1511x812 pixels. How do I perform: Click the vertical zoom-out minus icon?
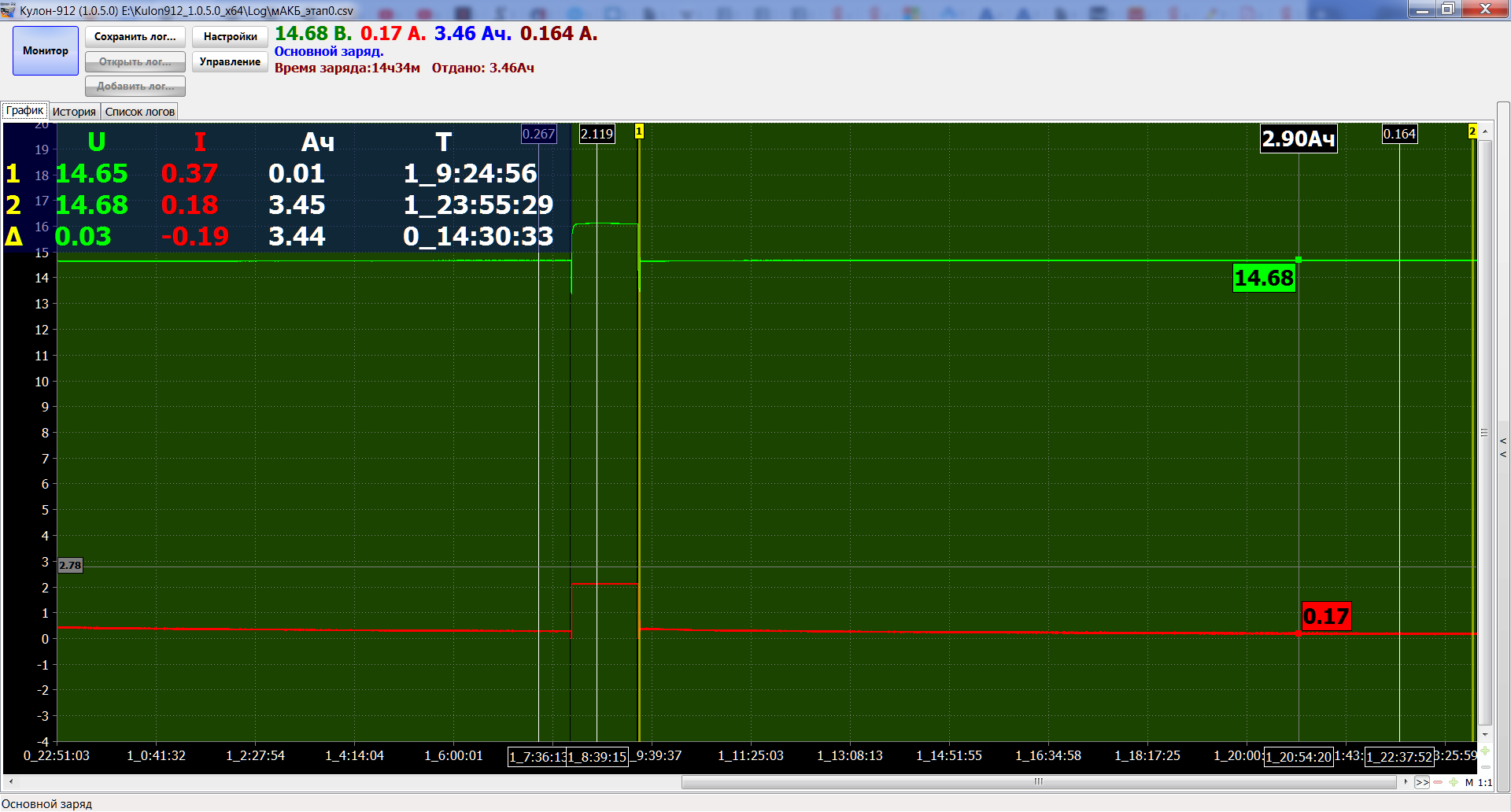1485,766
